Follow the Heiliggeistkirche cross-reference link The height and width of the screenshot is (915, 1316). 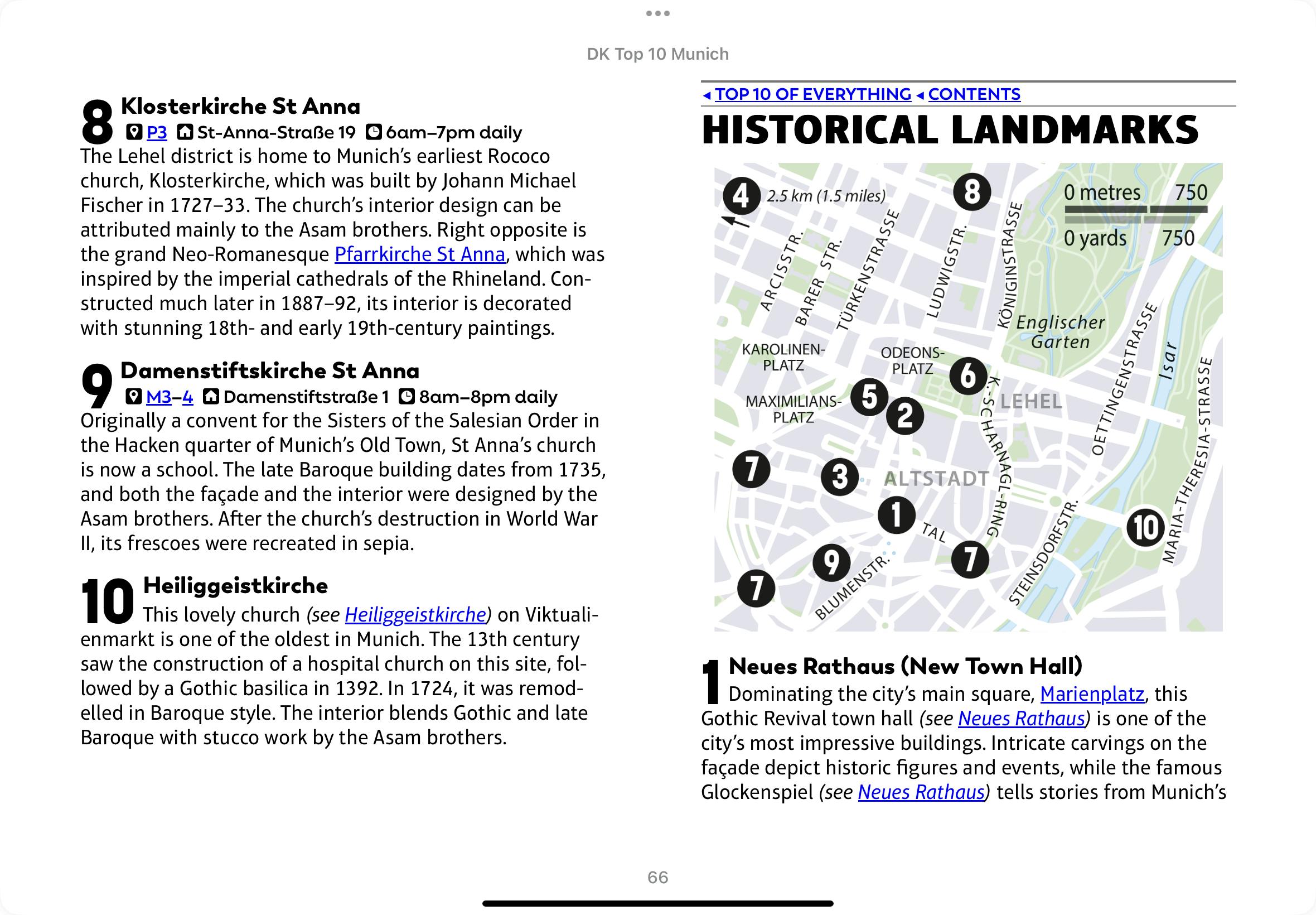(x=415, y=615)
